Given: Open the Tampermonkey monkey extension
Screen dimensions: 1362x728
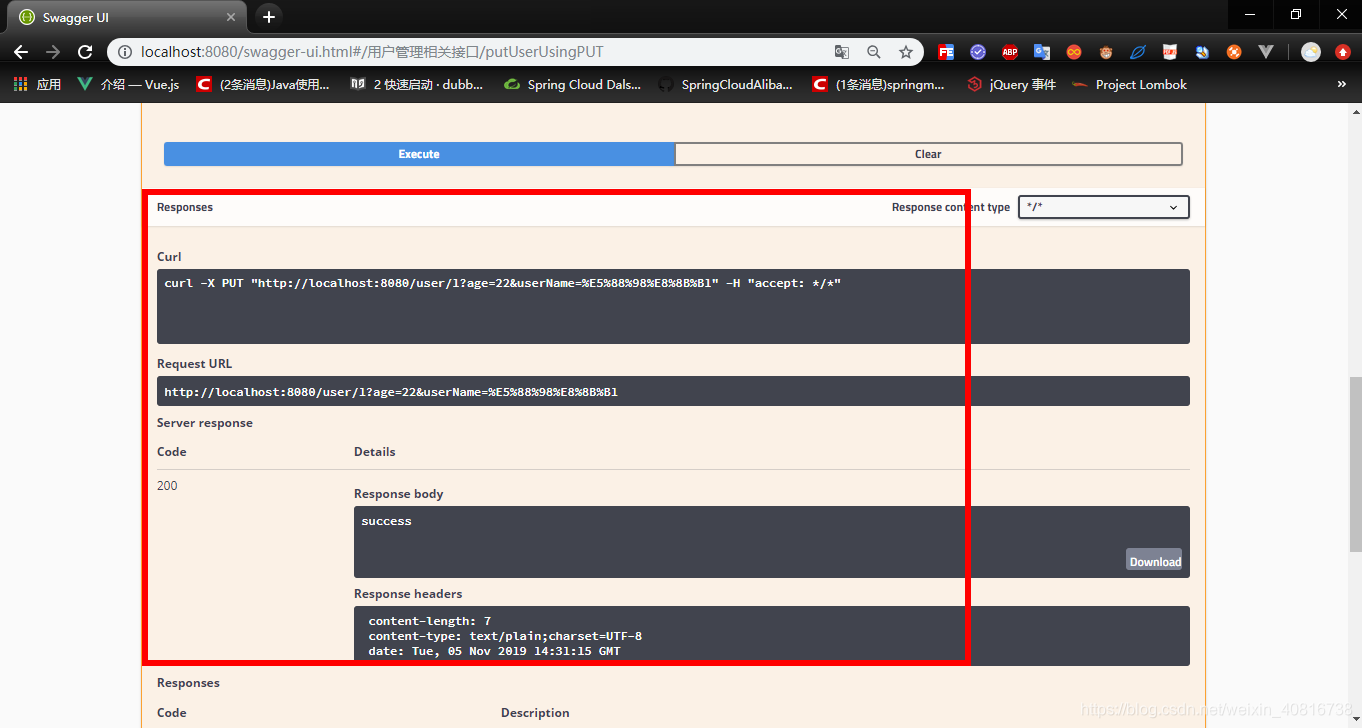Looking at the screenshot, I should coord(1106,52).
